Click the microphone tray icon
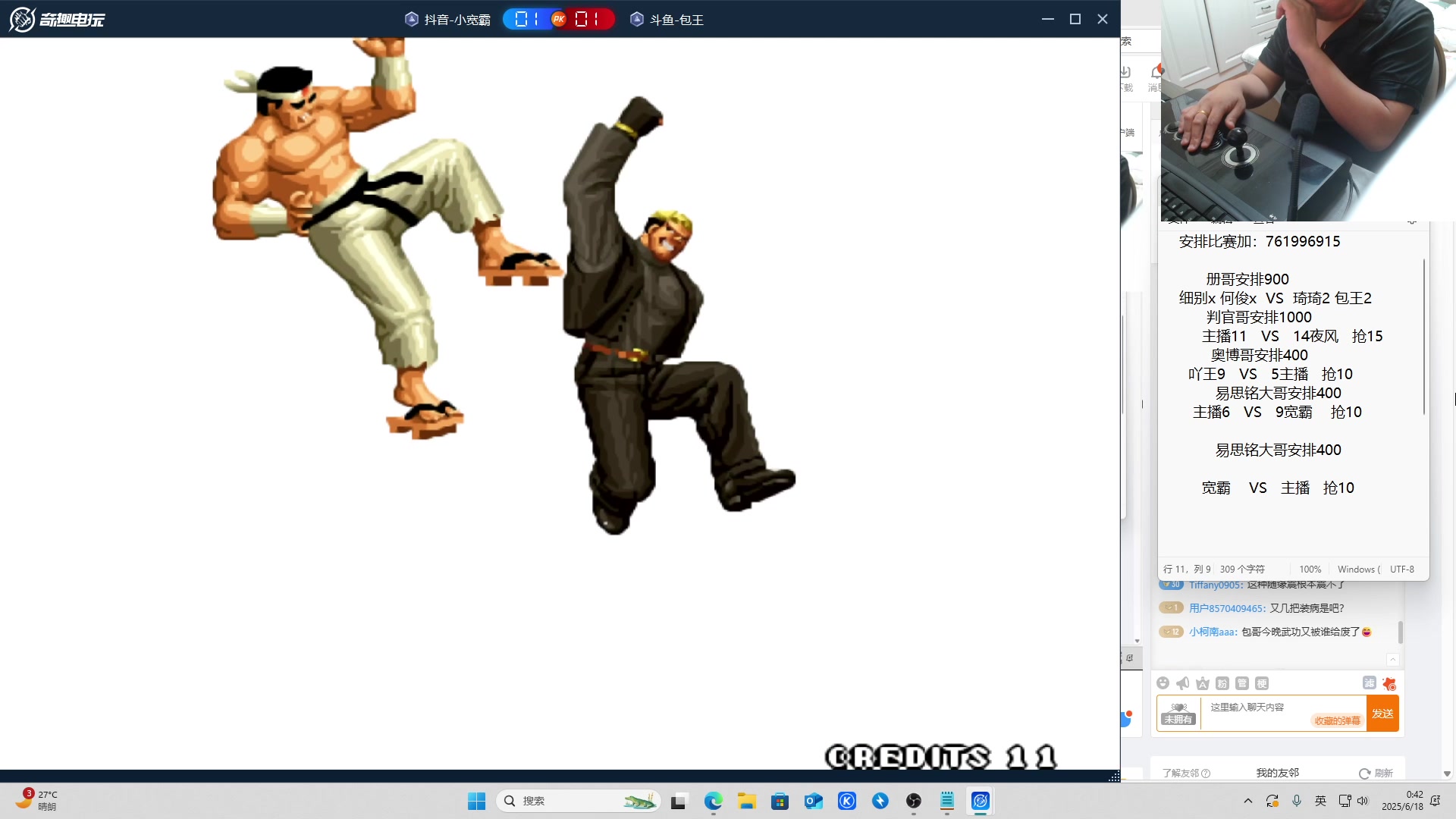Viewport: 1456px width, 819px height. 1297,801
